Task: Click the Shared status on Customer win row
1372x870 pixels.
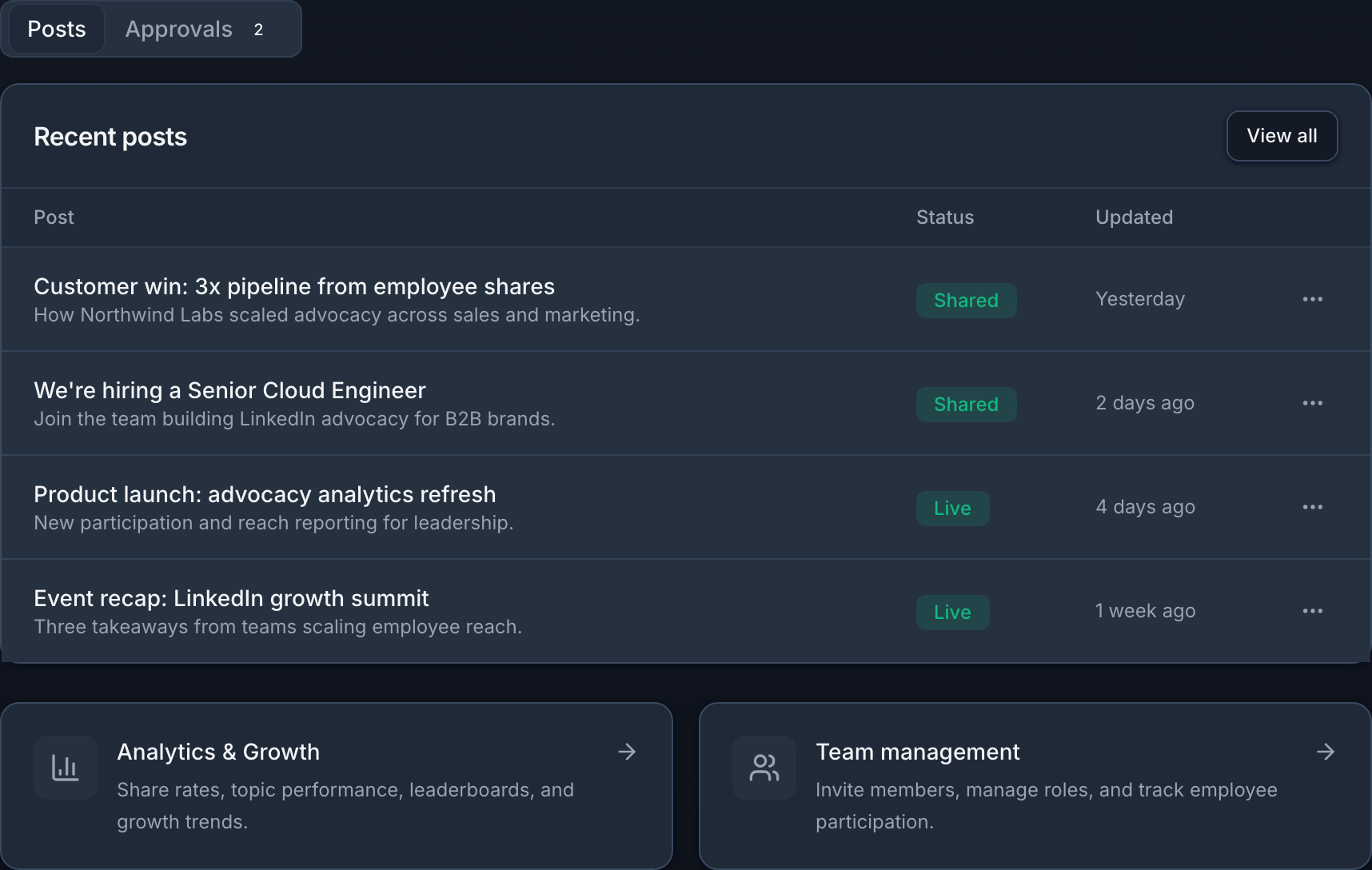Action: (x=966, y=301)
